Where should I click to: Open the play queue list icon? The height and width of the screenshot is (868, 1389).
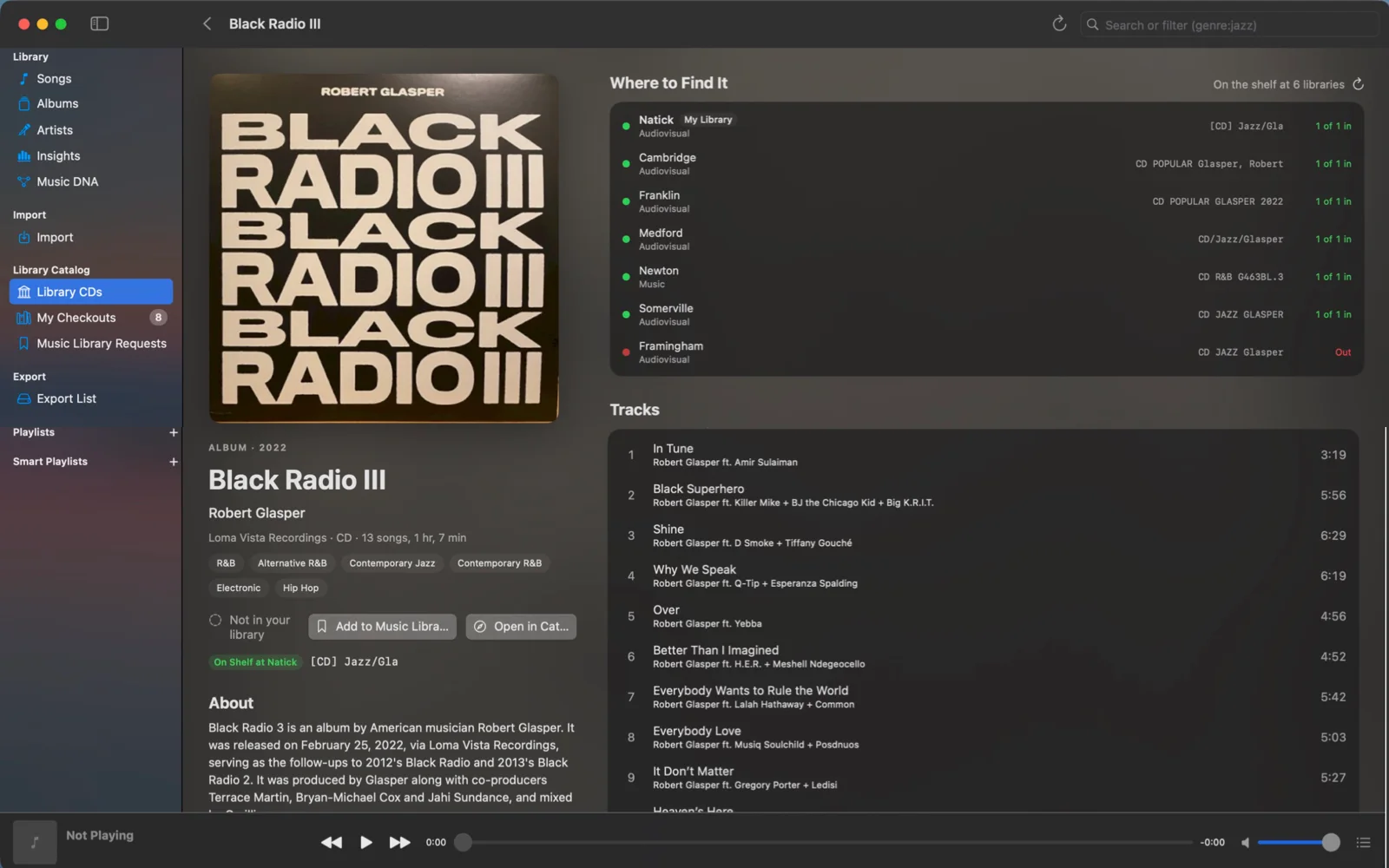[1364, 842]
